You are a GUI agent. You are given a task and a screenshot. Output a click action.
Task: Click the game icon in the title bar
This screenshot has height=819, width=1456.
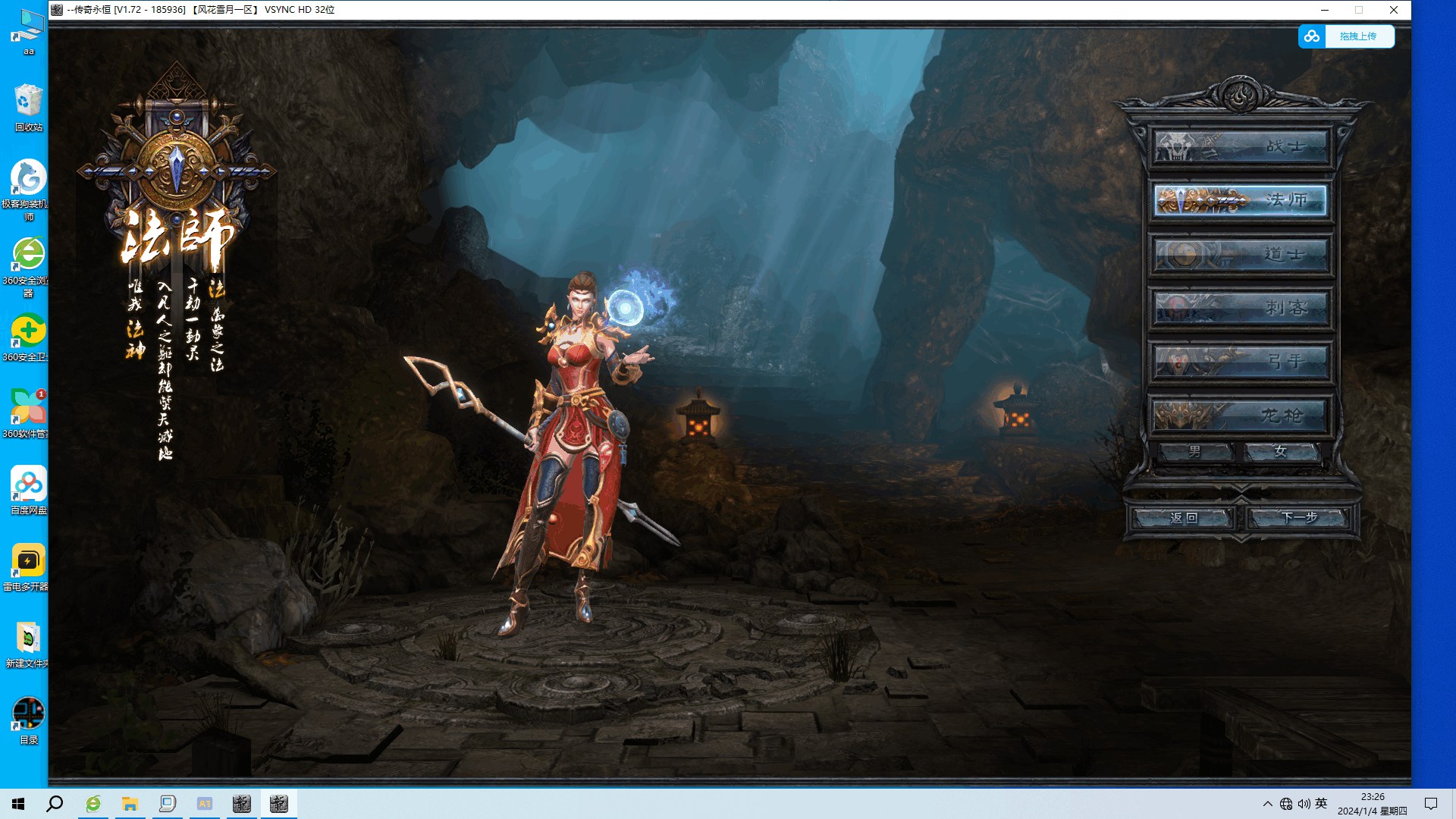tap(57, 10)
